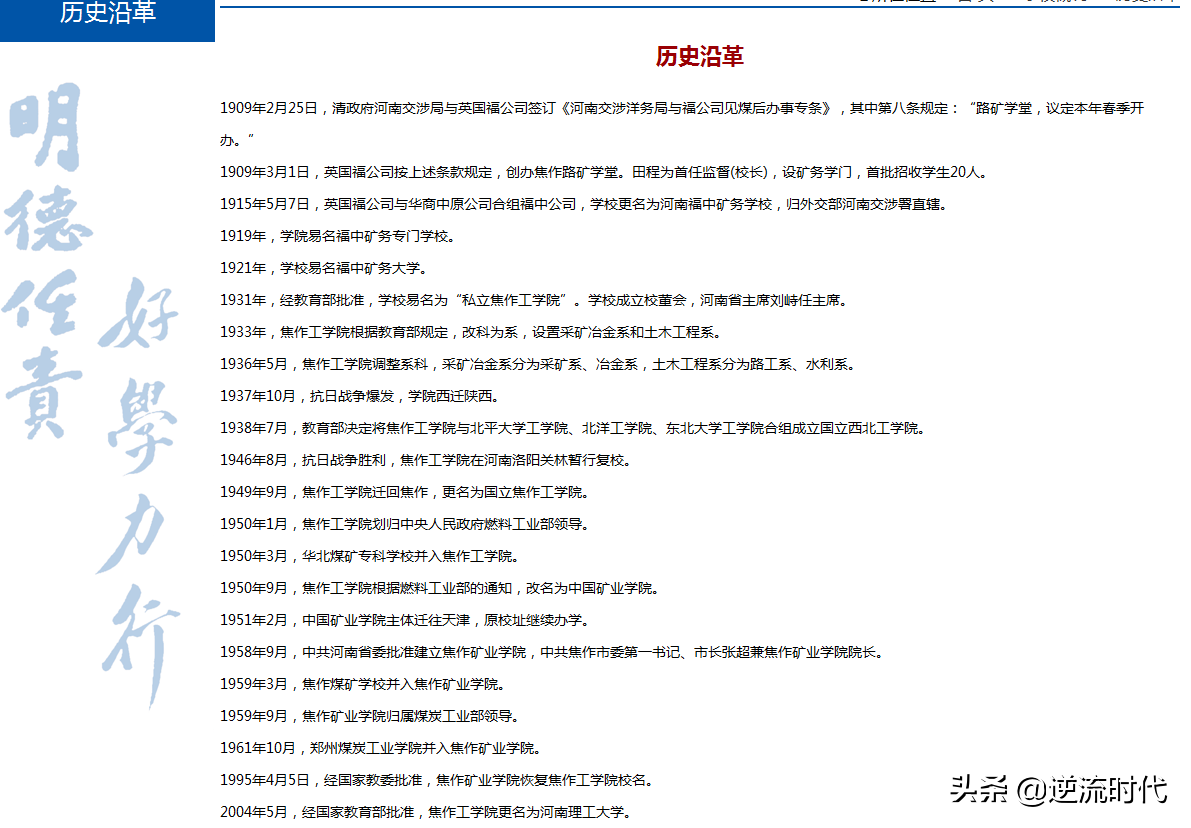The width and height of the screenshot is (1191, 828).
Task: Click the 1951年2月 迁往天津 line
Action: click(x=406, y=620)
